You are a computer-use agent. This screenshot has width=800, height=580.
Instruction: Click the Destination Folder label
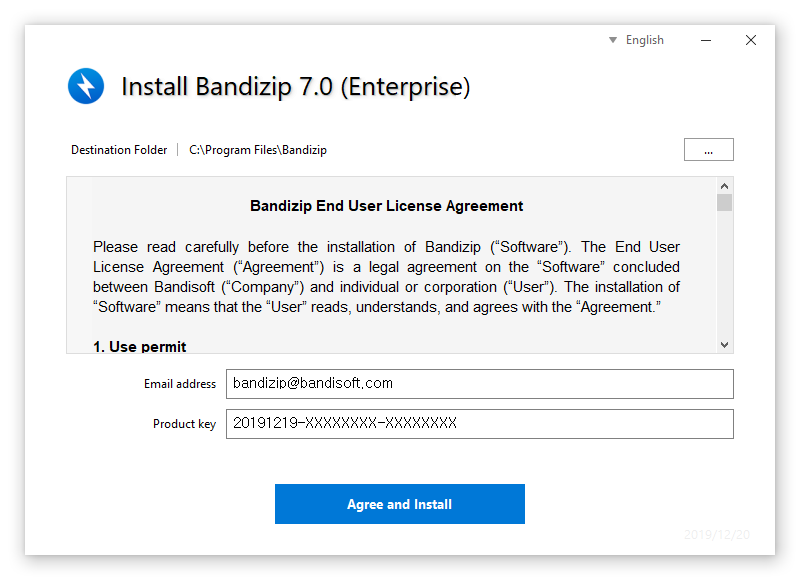point(119,150)
